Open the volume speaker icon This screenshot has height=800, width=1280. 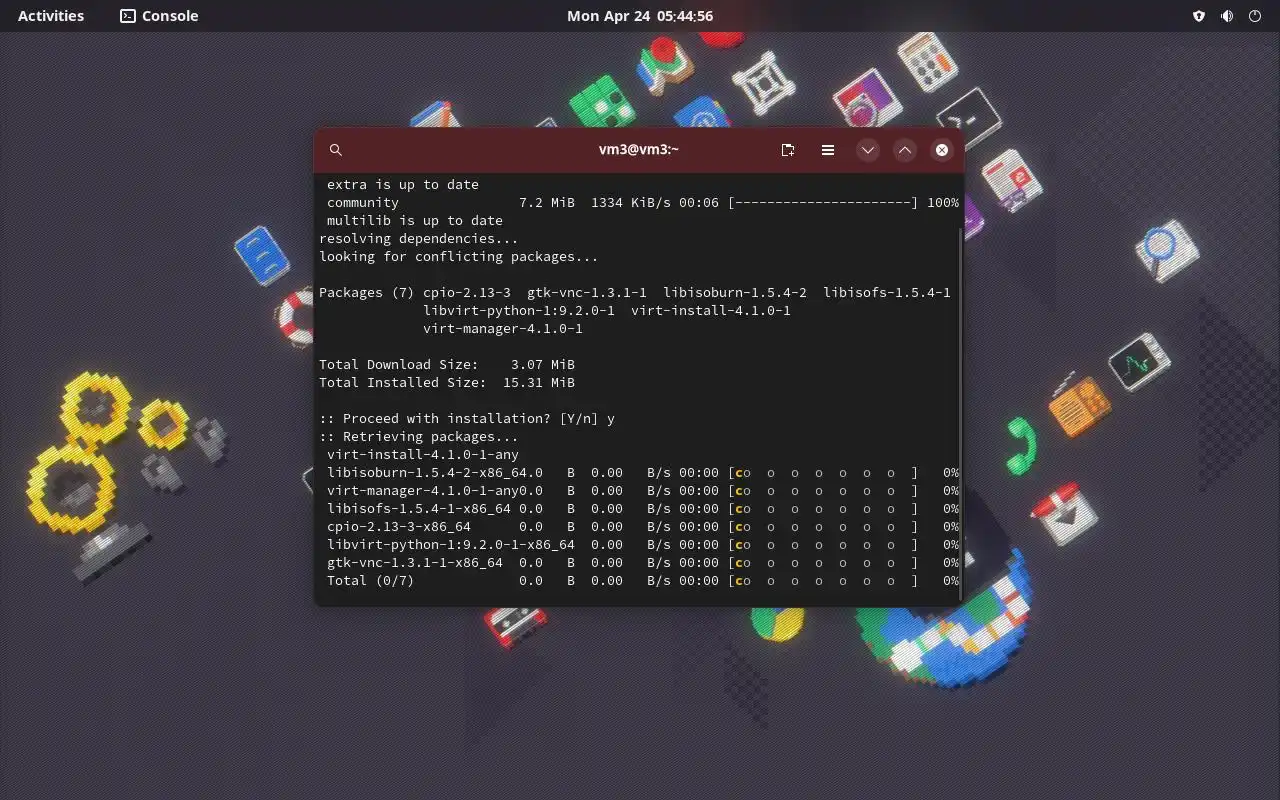tap(1227, 16)
